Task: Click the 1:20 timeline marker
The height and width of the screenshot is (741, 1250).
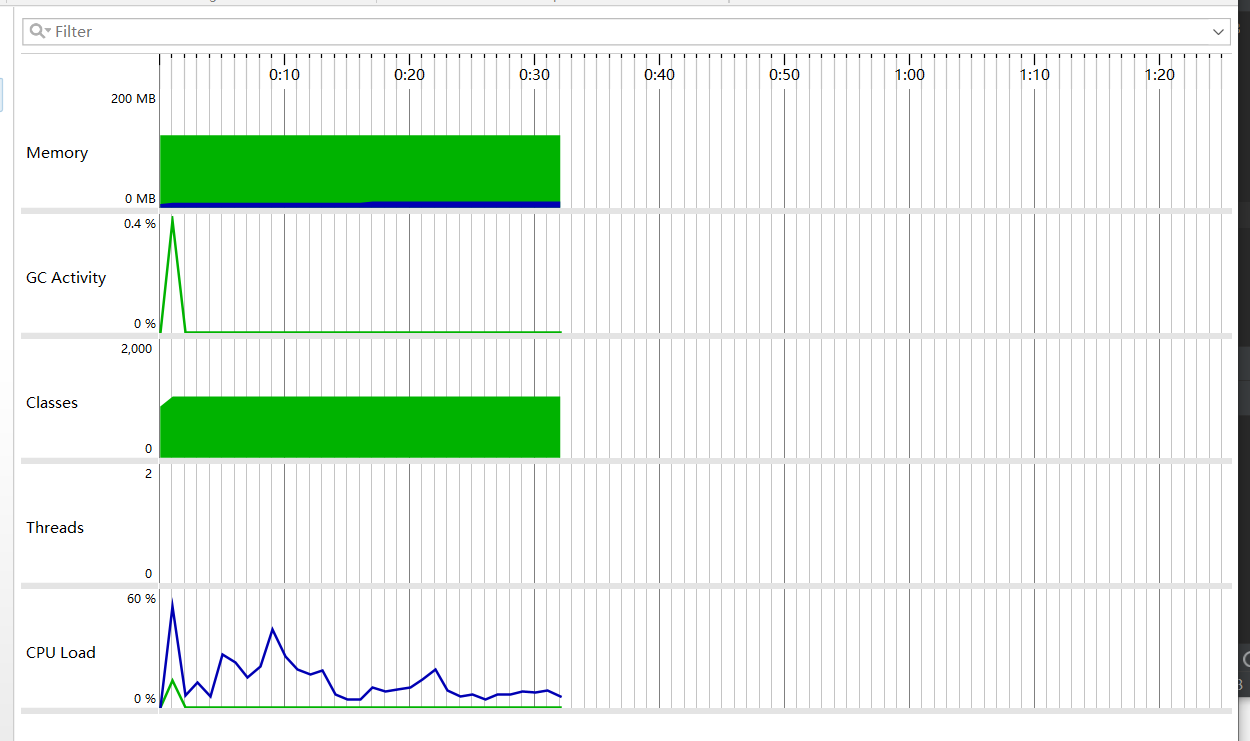Action: pos(1160,75)
